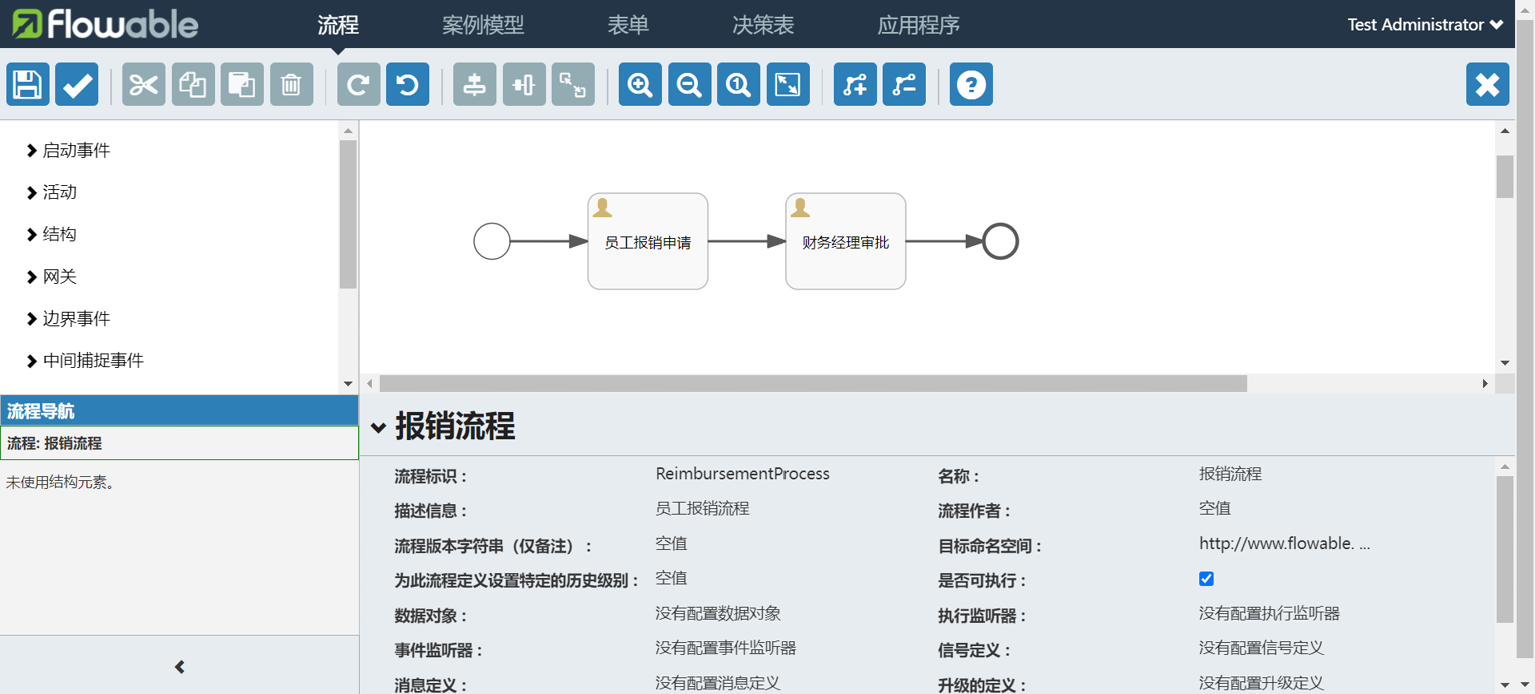Close the editor with the X icon
This screenshot has width=1535, height=694.
coord(1487,85)
